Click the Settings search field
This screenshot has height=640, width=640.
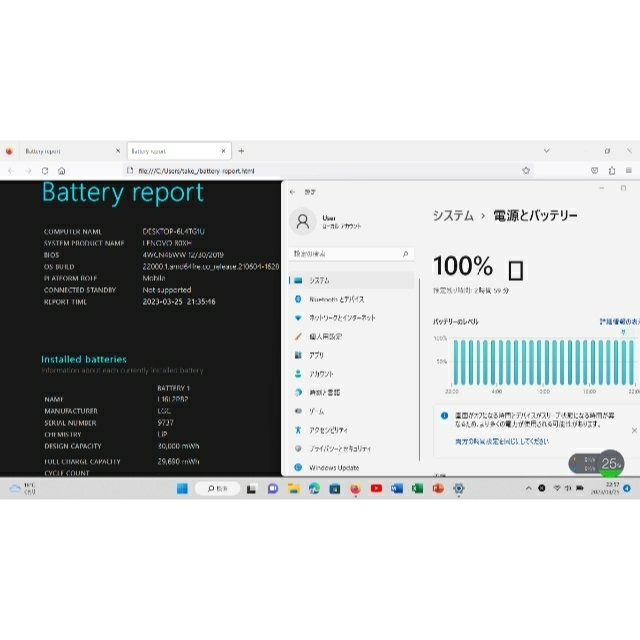(351, 254)
